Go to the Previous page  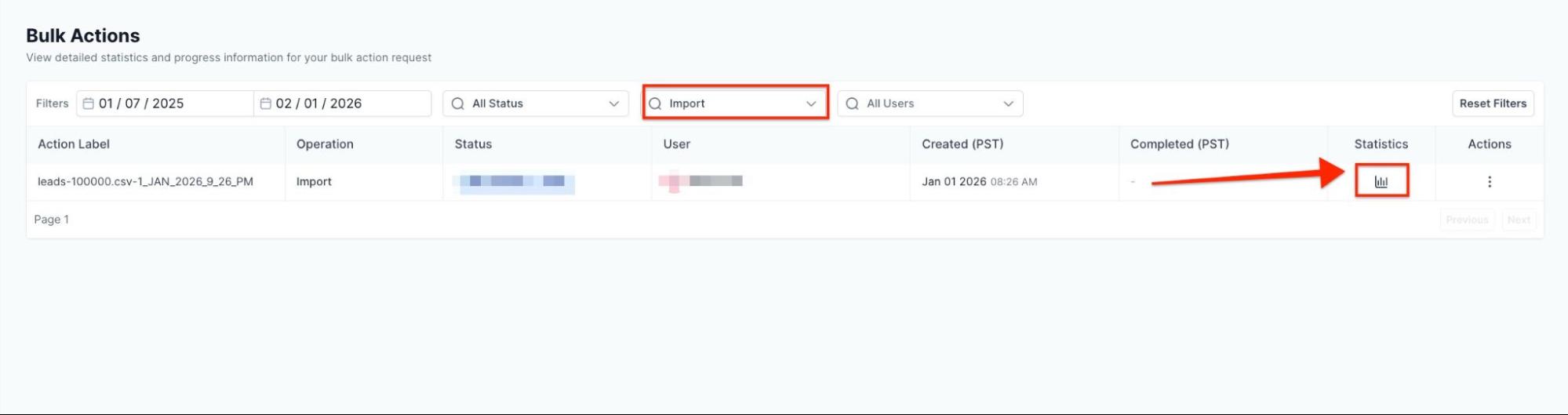pos(1467,220)
